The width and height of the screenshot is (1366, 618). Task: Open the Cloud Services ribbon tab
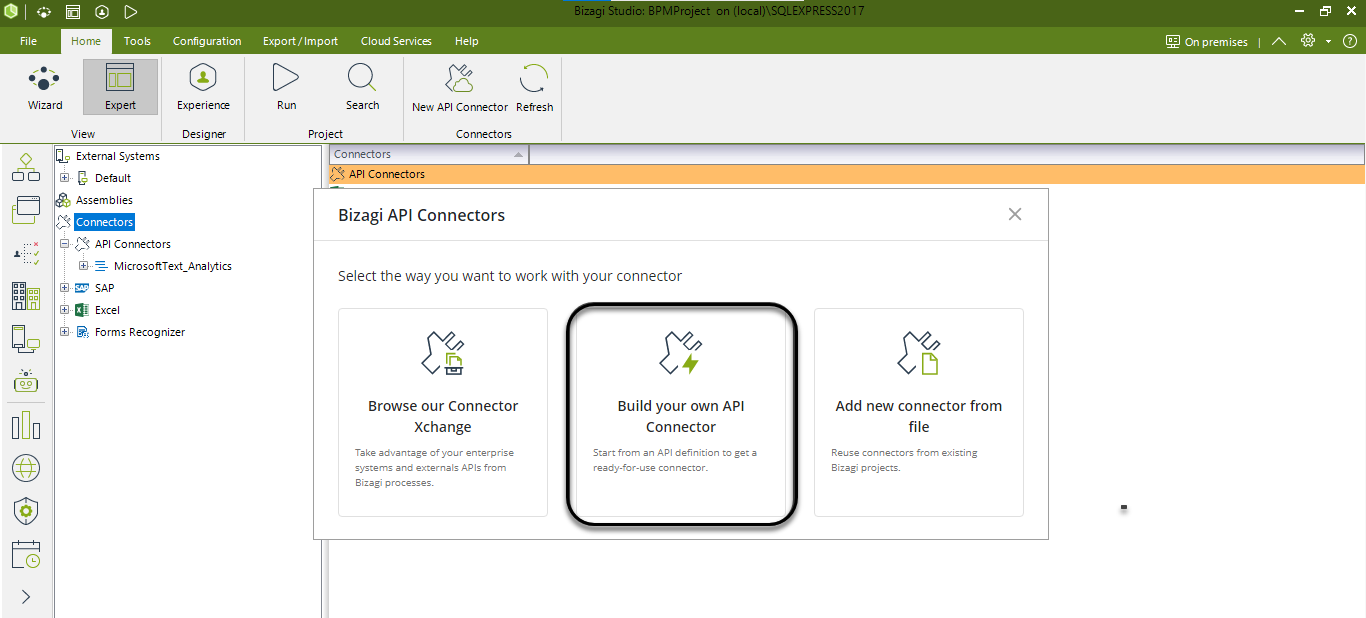pyautogui.click(x=396, y=41)
